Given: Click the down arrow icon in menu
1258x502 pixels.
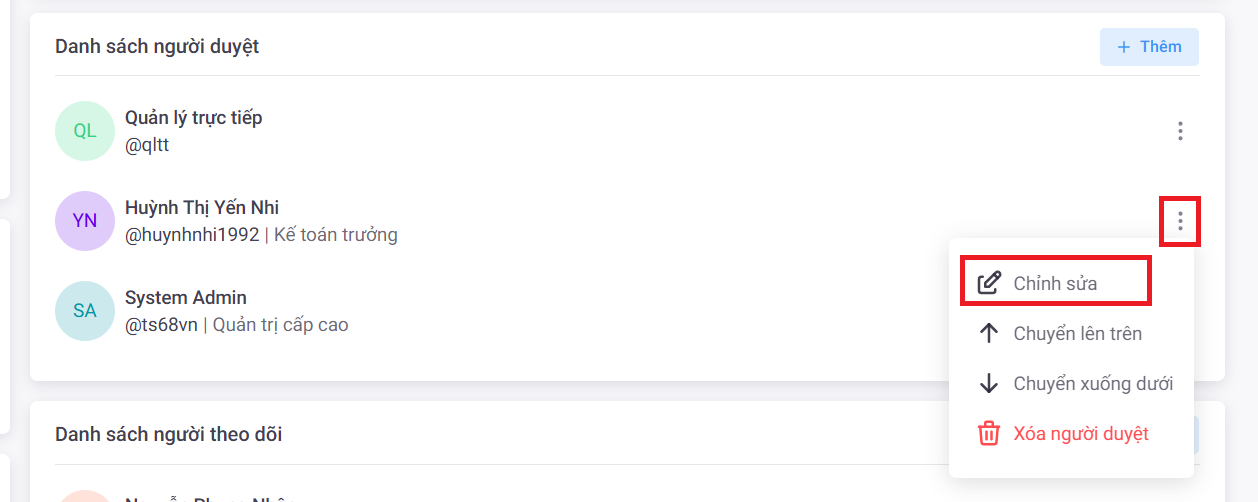Looking at the screenshot, I should click(x=988, y=383).
